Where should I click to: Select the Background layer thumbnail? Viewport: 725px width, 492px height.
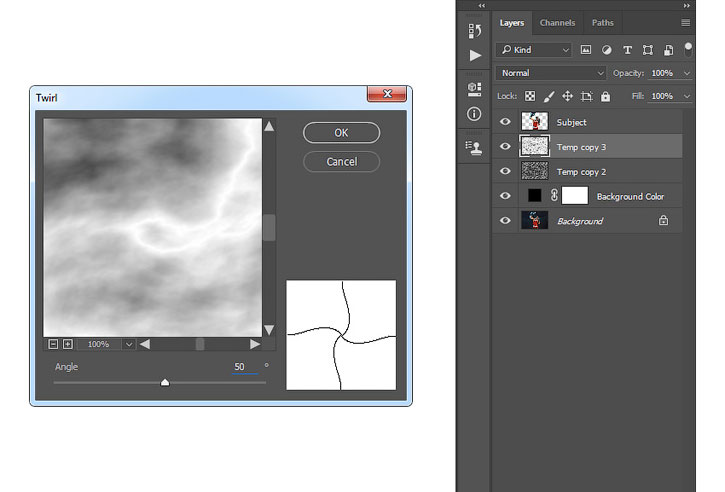(x=535, y=220)
